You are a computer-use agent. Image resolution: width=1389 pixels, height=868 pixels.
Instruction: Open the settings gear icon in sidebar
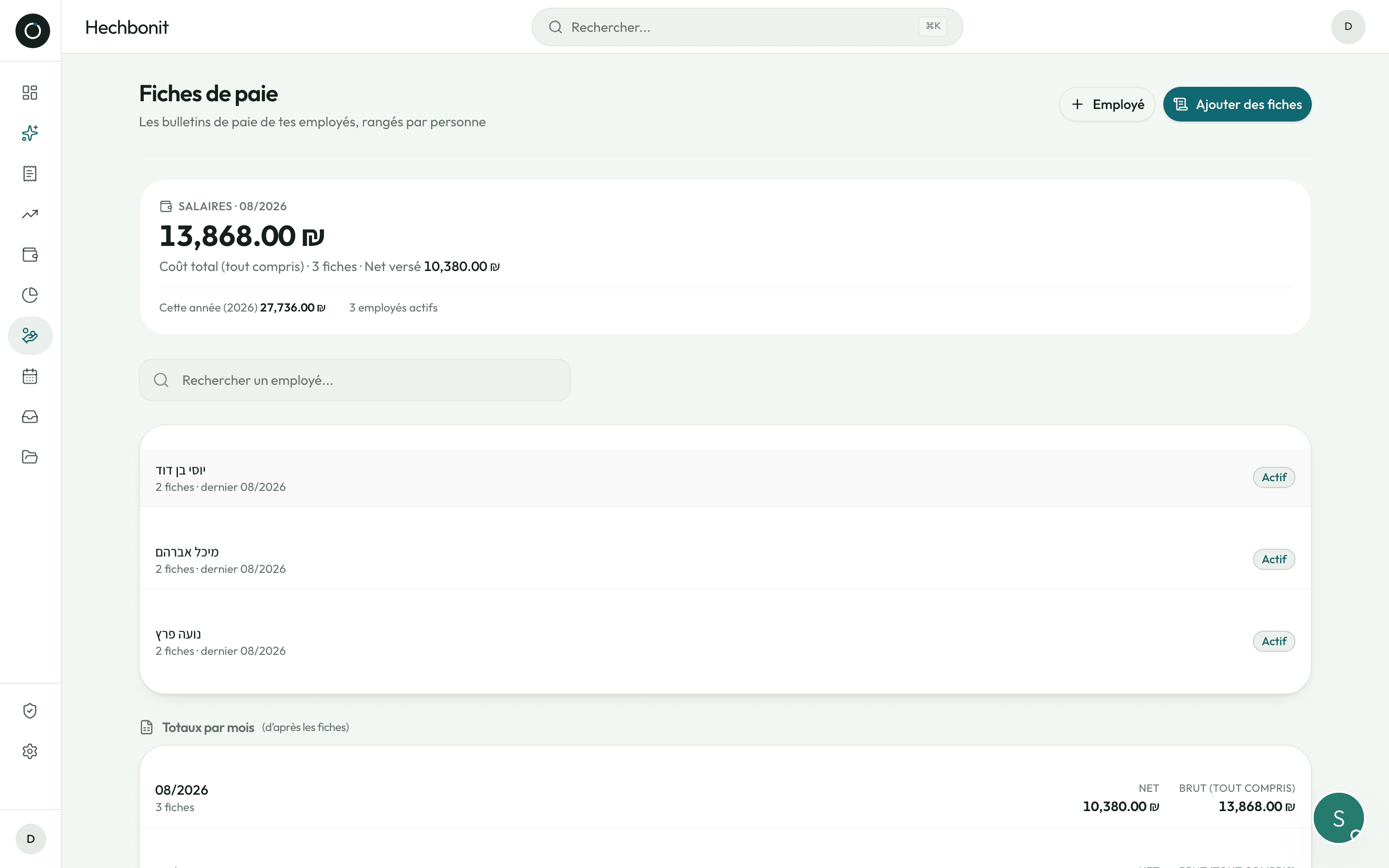pyautogui.click(x=30, y=751)
